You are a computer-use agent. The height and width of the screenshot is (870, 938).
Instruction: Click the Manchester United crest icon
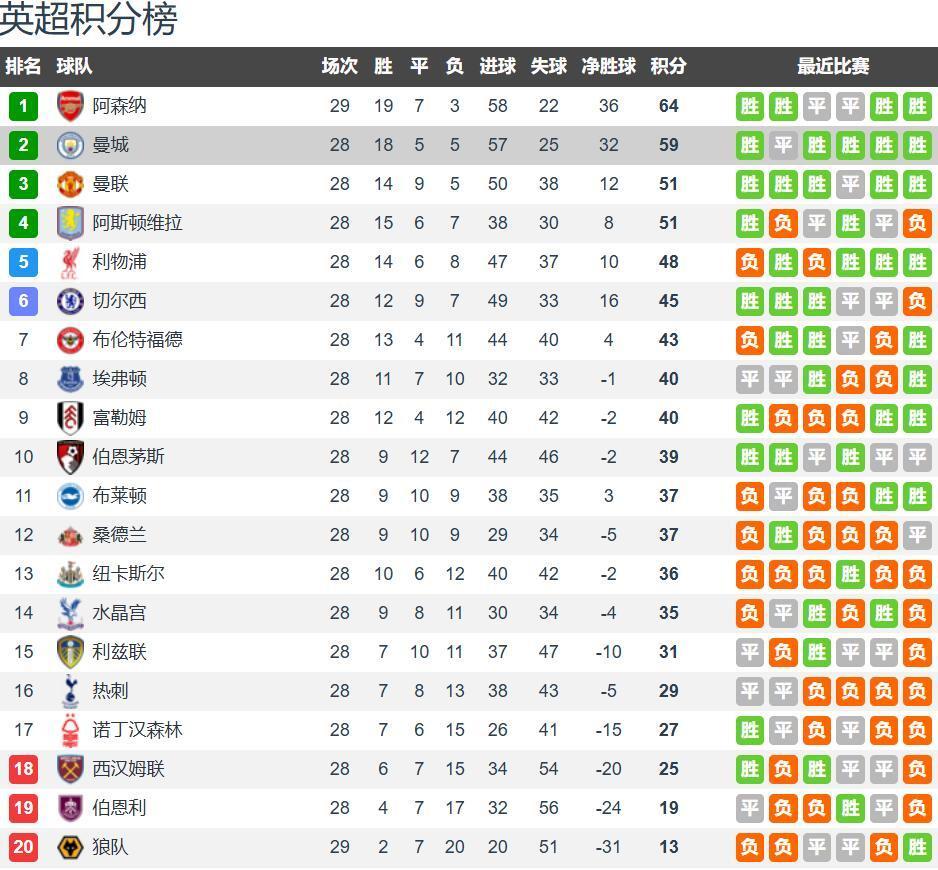70,184
